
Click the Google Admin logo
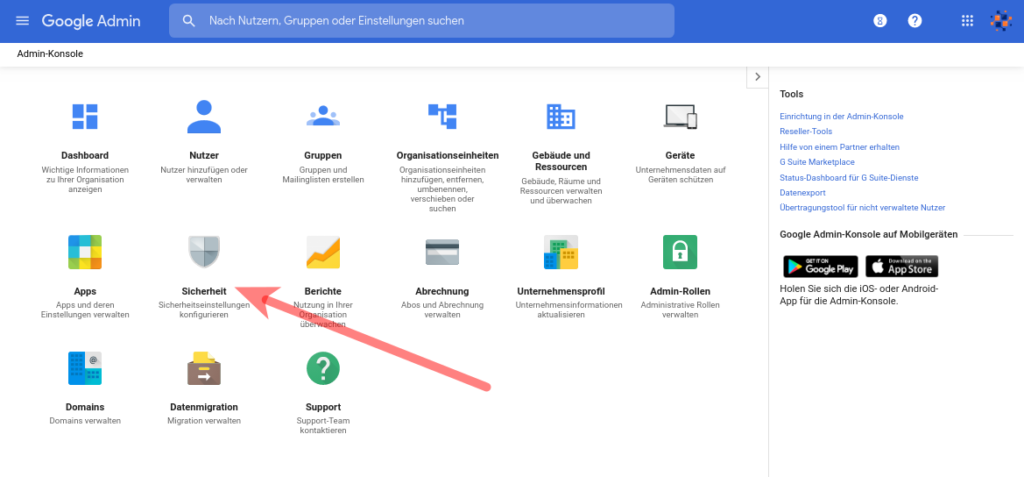pyautogui.click(x=91, y=21)
